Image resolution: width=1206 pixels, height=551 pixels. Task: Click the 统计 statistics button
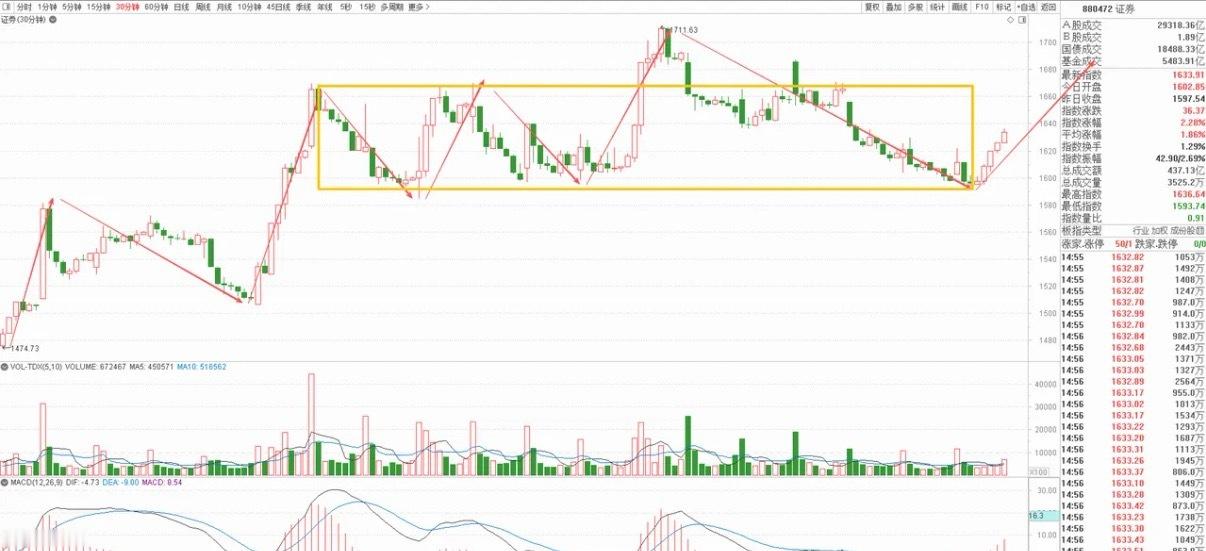point(937,6)
